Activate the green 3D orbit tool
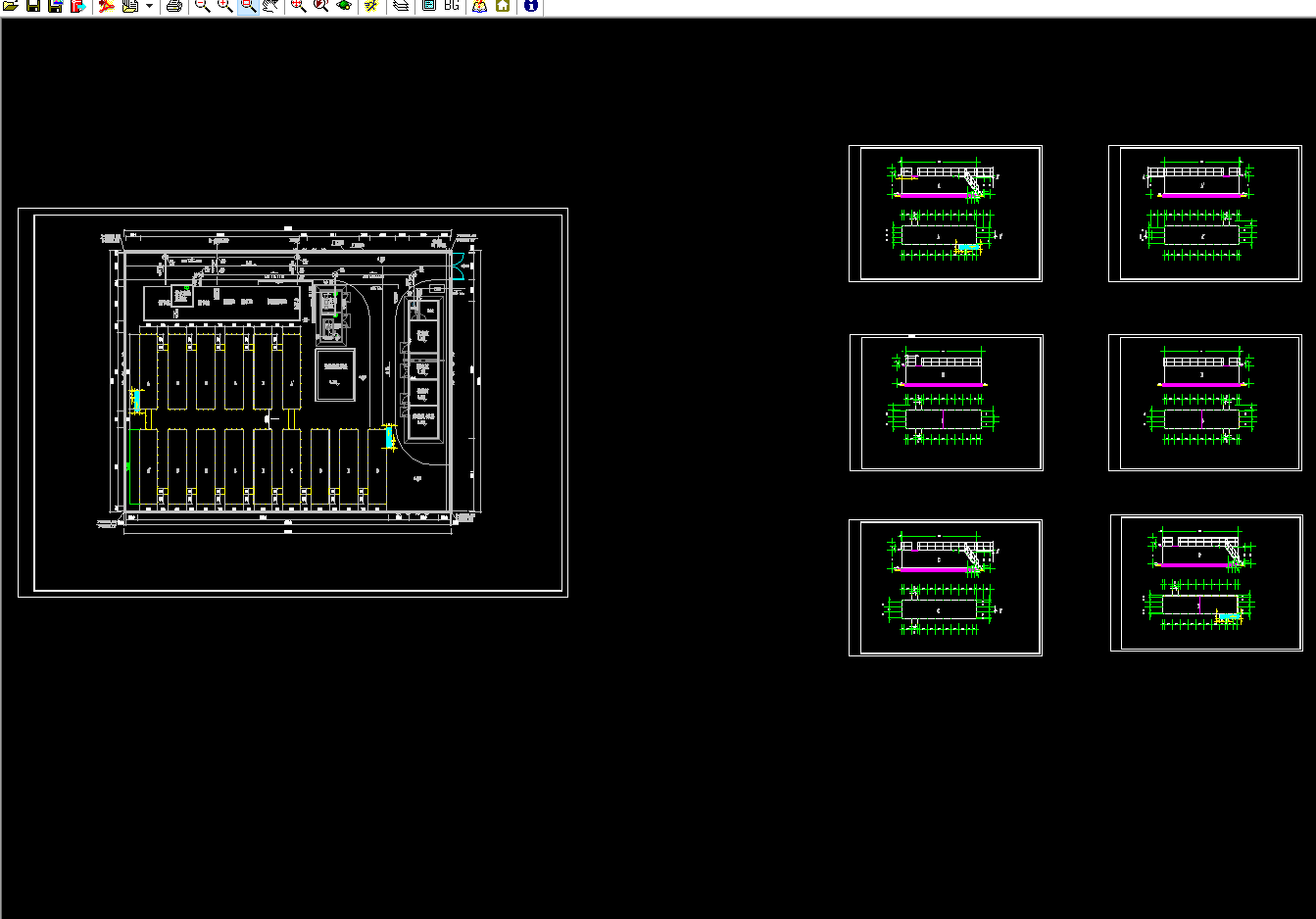Screen dimensions: 1316x919 point(344,6)
